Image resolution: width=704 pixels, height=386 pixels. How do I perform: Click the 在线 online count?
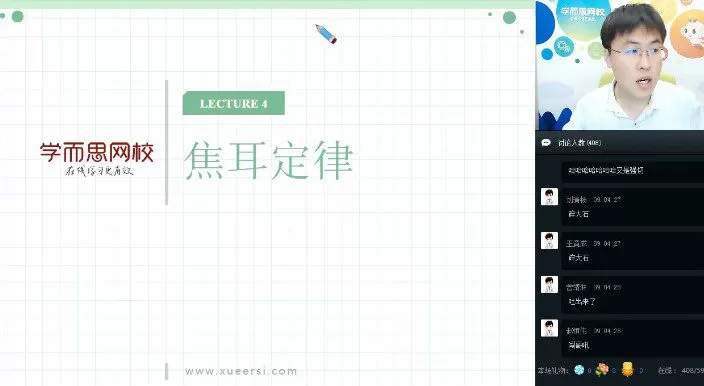pos(681,371)
